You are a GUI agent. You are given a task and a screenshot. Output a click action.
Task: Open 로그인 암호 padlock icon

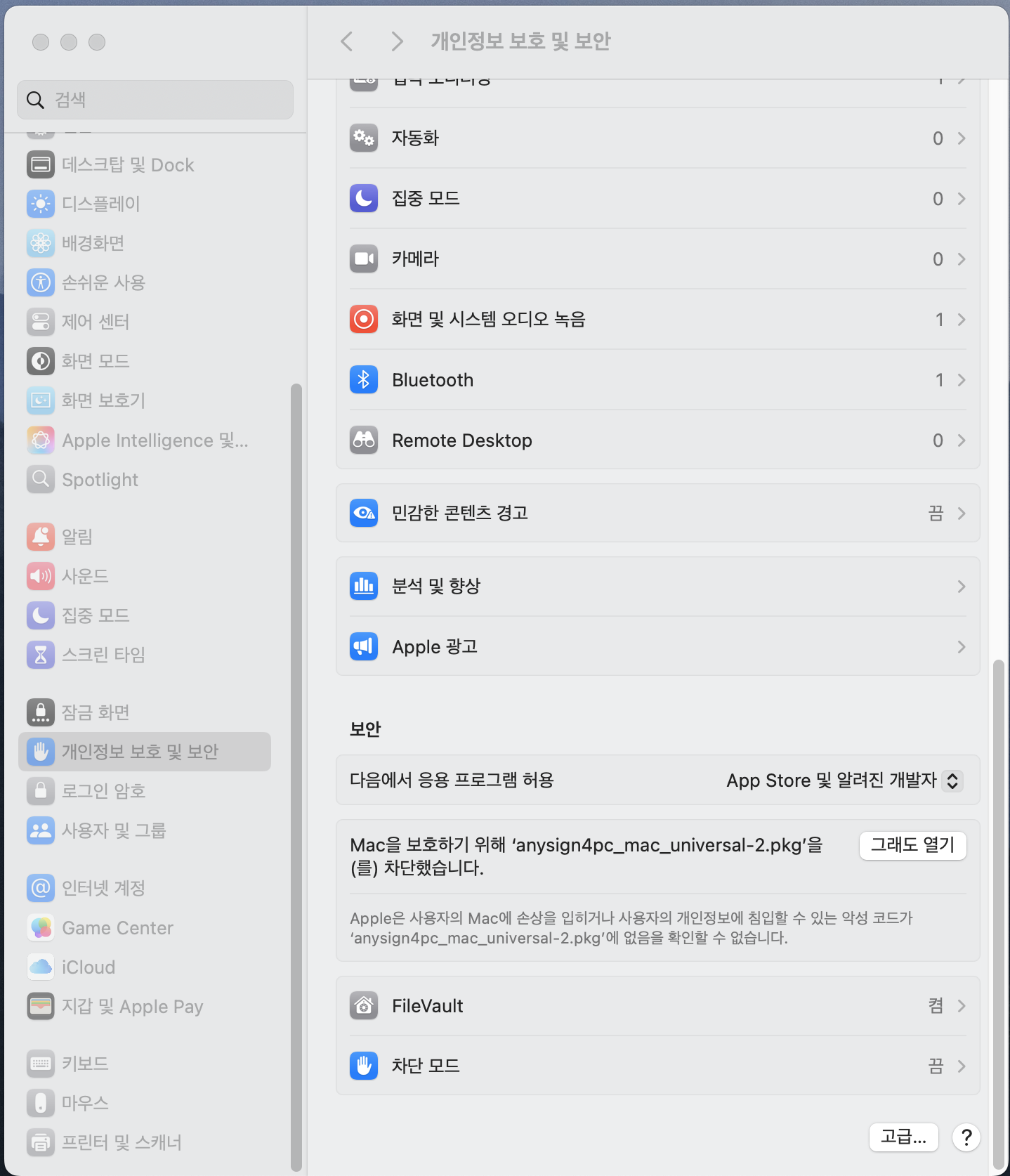point(41,792)
